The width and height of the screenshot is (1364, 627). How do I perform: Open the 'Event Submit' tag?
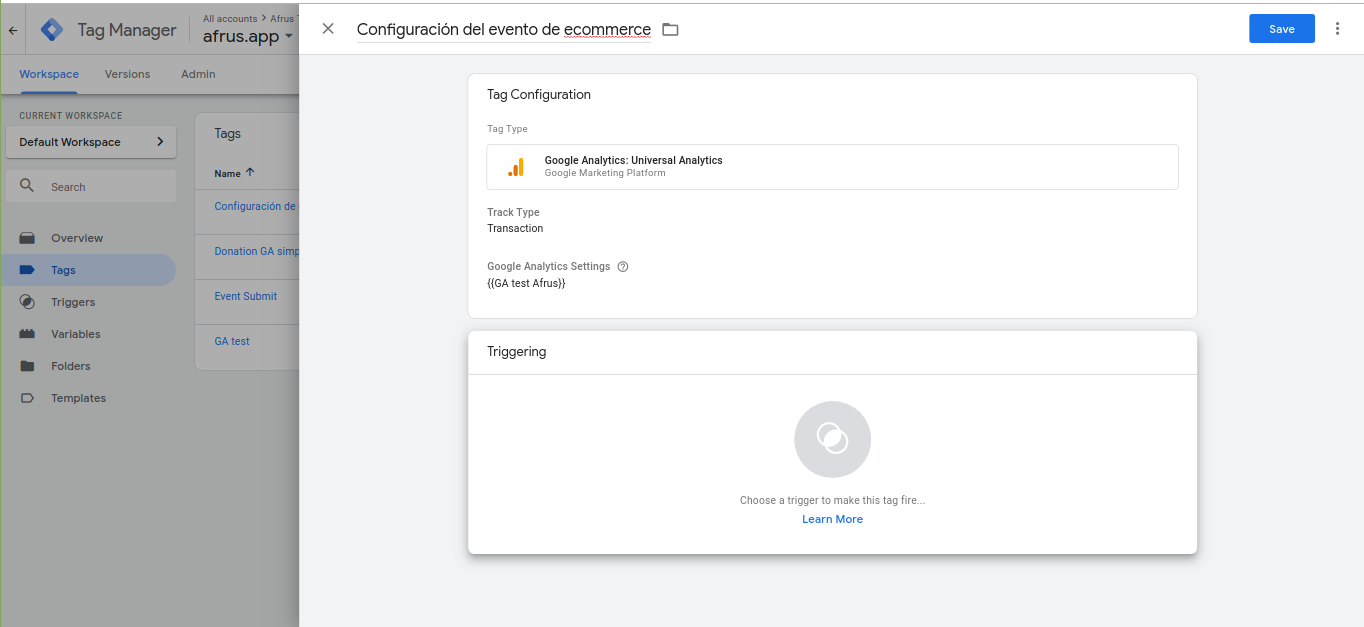[246, 296]
